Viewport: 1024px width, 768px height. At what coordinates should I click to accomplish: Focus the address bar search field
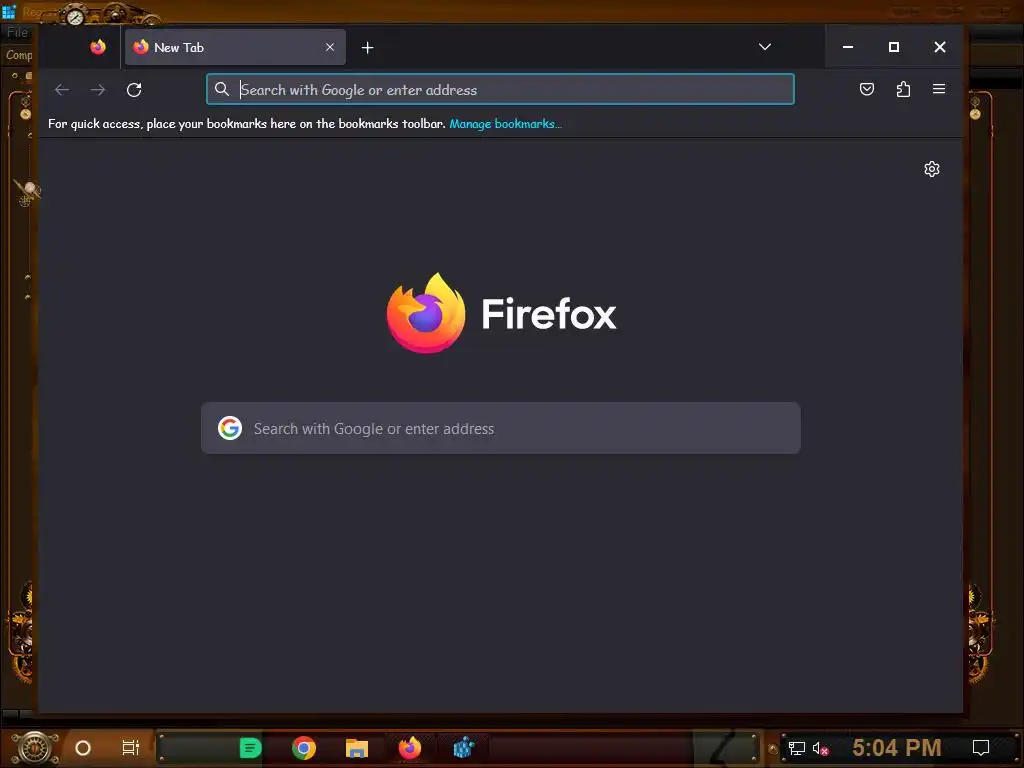point(500,89)
